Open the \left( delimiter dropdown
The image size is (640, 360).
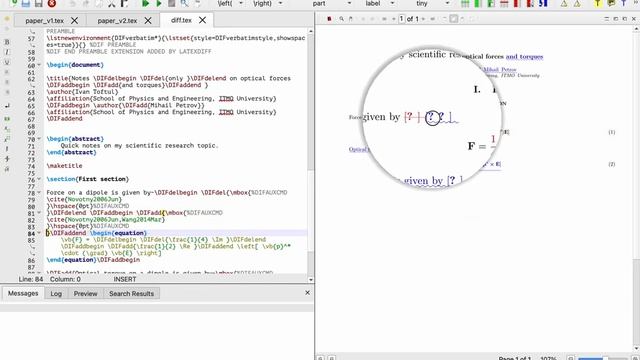[240, 3]
